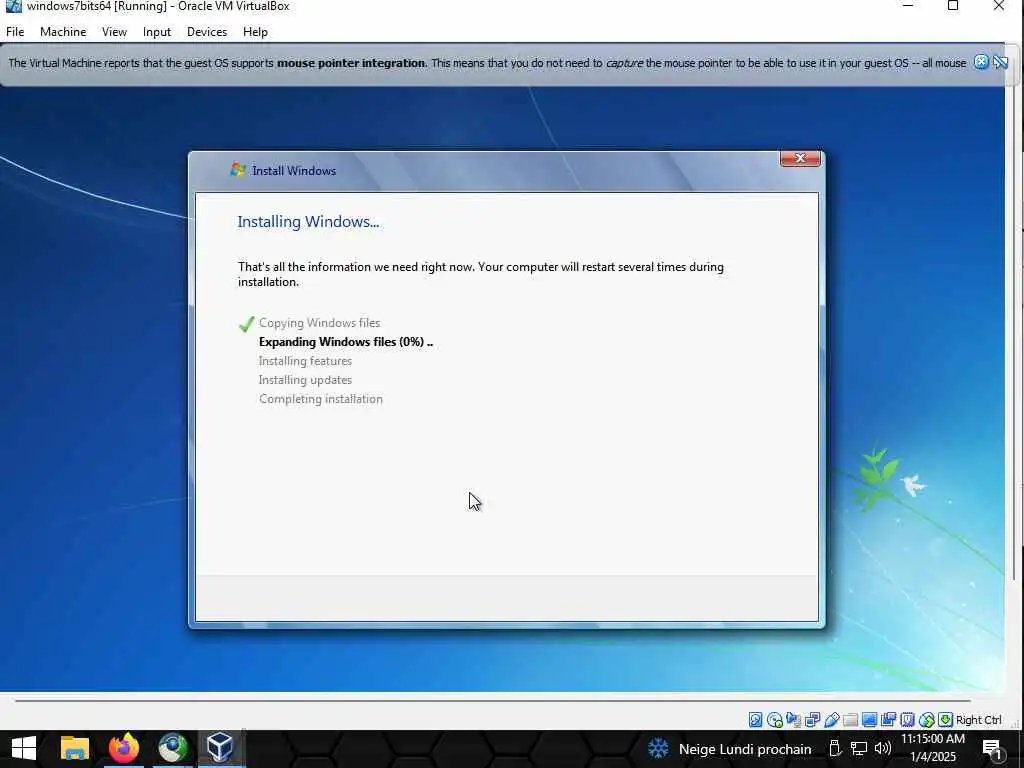Click the shared folders indicator icon
The height and width of the screenshot is (768, 1024).
coord(850,720)
